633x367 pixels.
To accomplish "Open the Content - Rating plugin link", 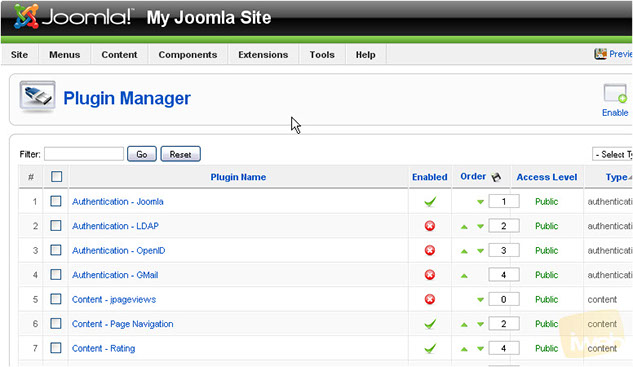I will 103,348.
